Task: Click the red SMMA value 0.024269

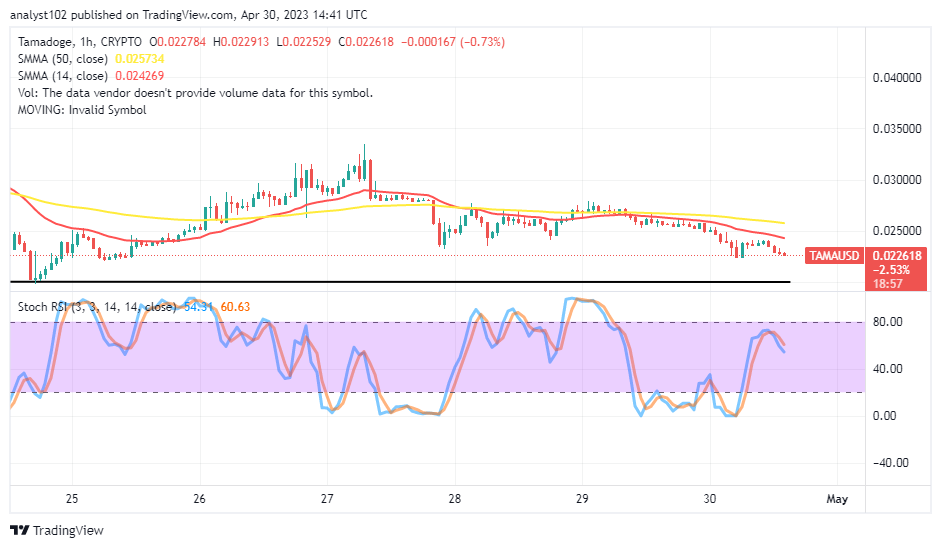Action: pos(139,76)
